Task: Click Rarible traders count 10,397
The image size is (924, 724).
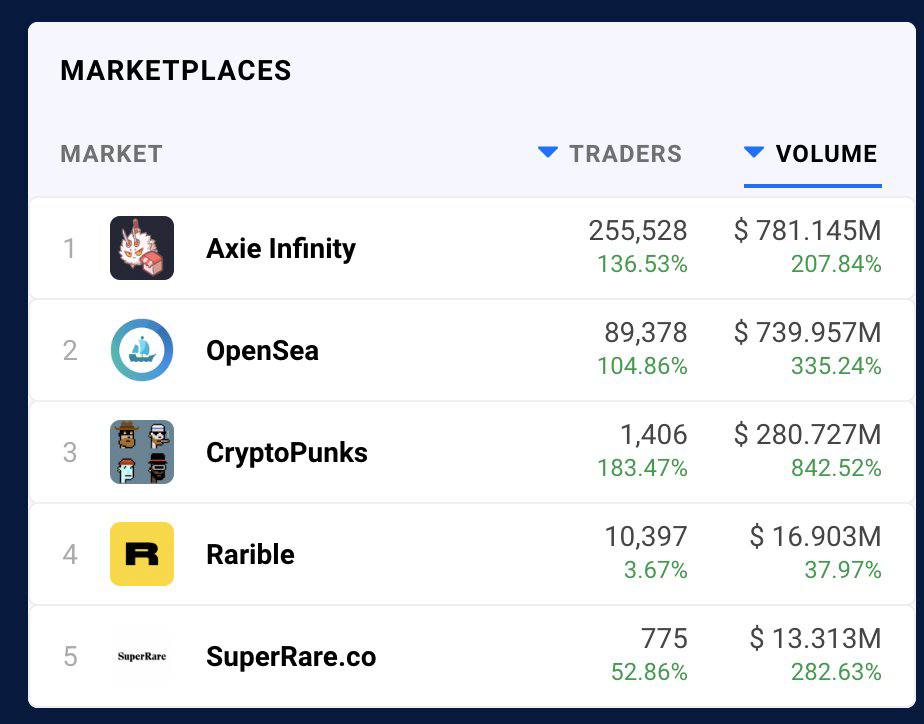Action: point(645,537)
